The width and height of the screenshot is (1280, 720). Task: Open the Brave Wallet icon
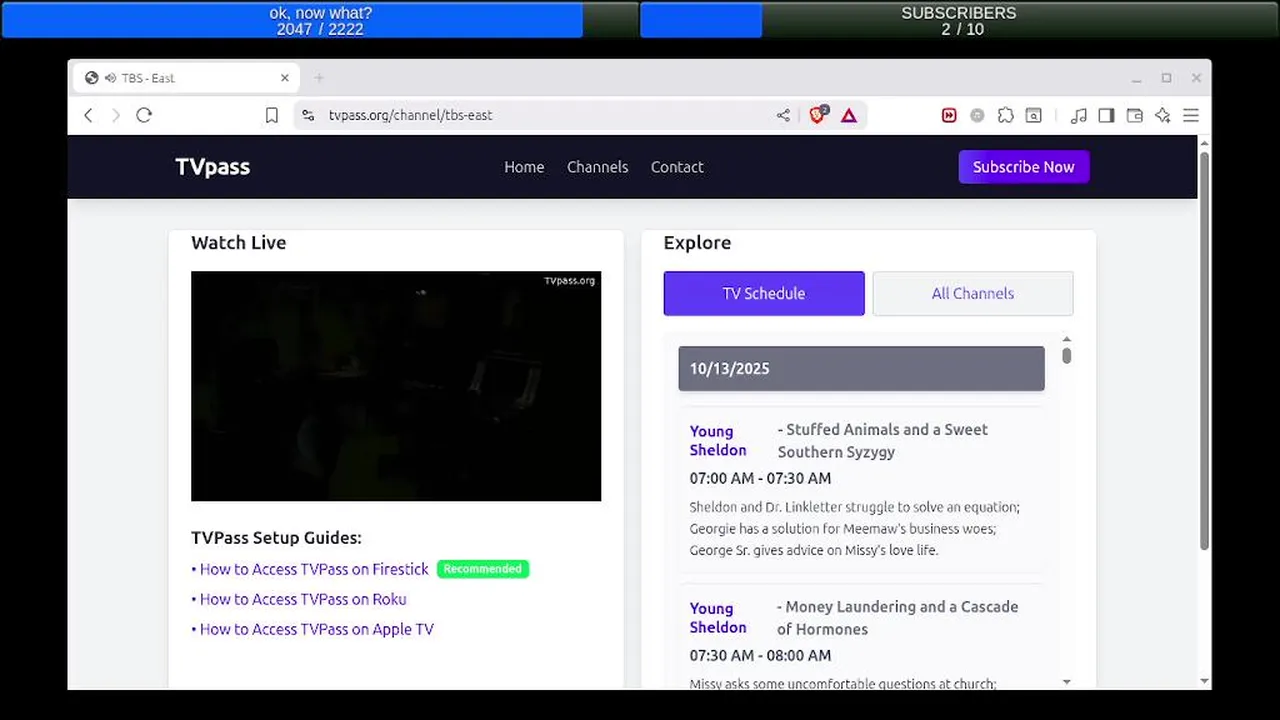pos(1134,115)
